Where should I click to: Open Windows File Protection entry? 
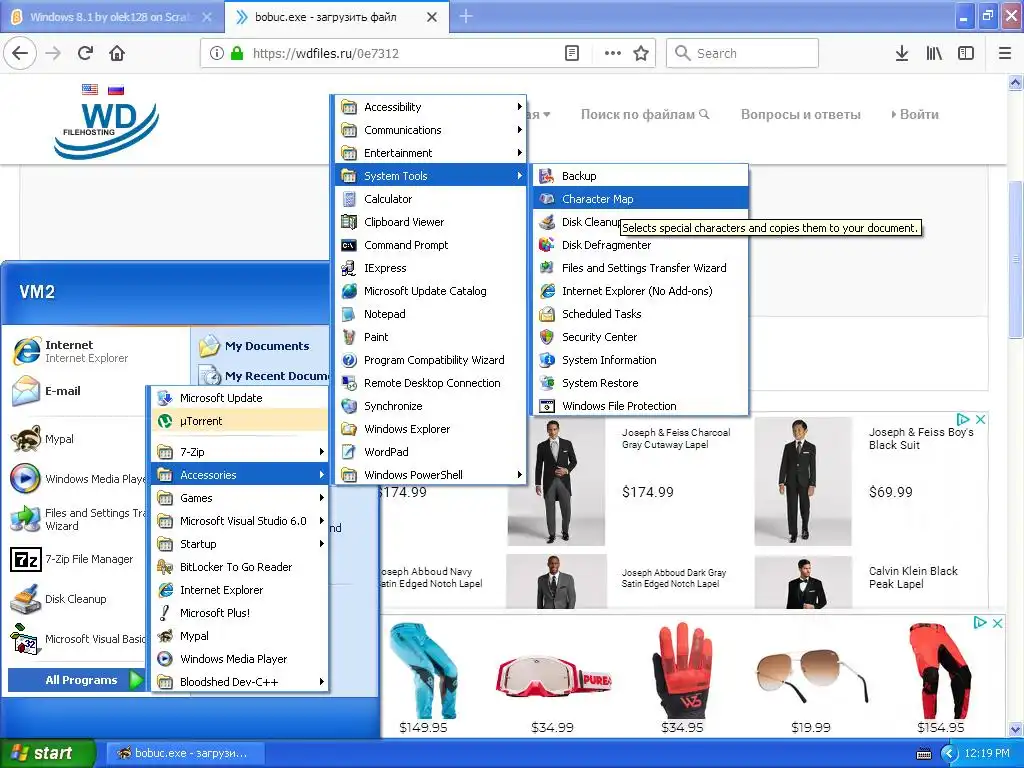click(641, 406)
